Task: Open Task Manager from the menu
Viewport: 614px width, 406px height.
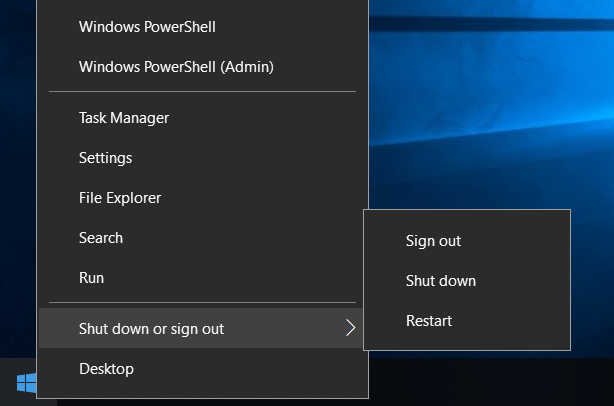Action: (124, 118)
